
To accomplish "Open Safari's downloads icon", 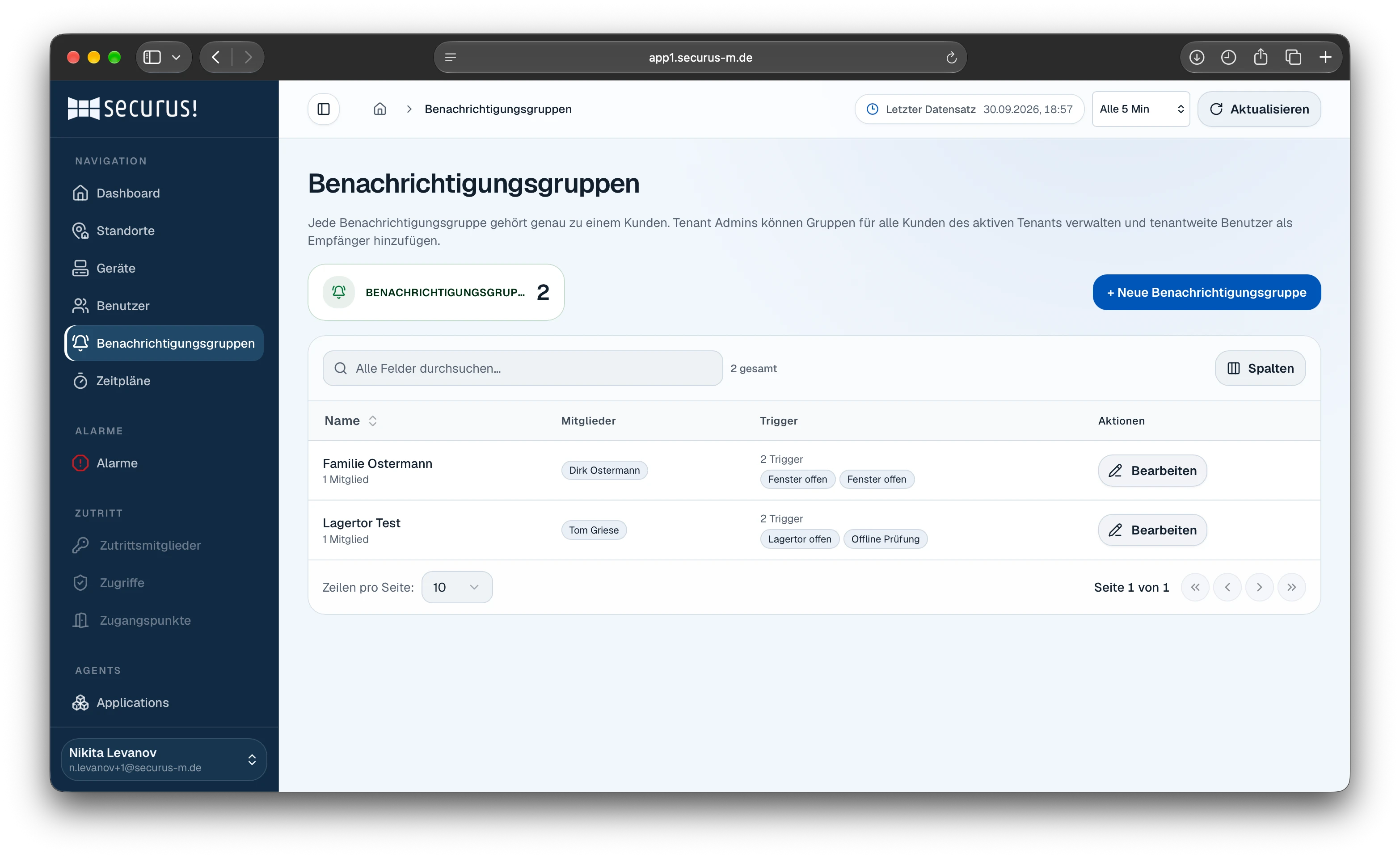I will [x=1197, y=57].
